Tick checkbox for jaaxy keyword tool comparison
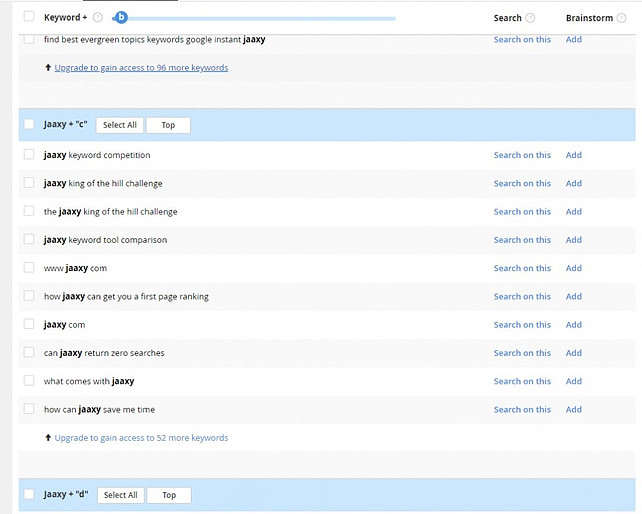 (29, 239)
